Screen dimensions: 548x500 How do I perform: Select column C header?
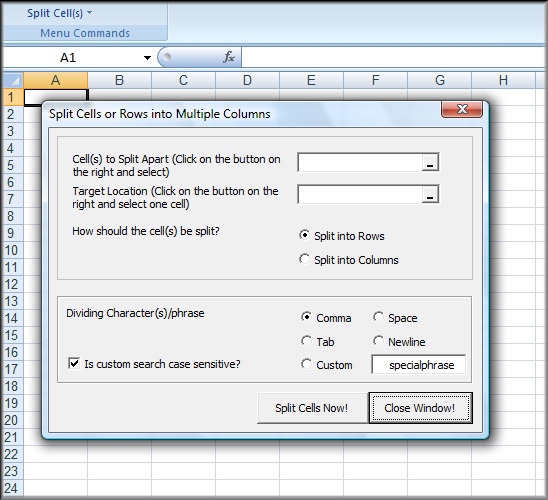(183, 80)
